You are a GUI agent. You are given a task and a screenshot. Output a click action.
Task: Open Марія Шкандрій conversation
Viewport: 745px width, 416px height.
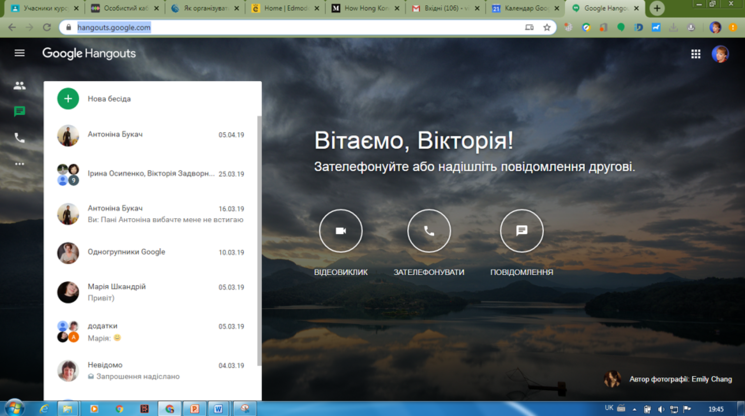pyautogui.click(x=152, y=292)
